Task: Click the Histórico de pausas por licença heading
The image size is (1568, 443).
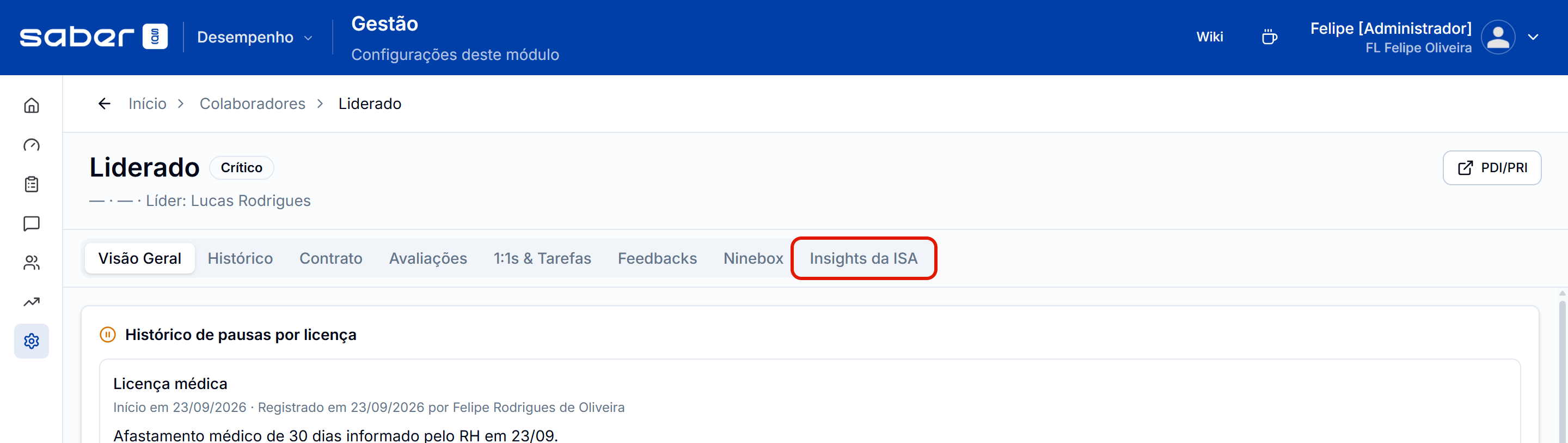Action: (x=241, y=335)
